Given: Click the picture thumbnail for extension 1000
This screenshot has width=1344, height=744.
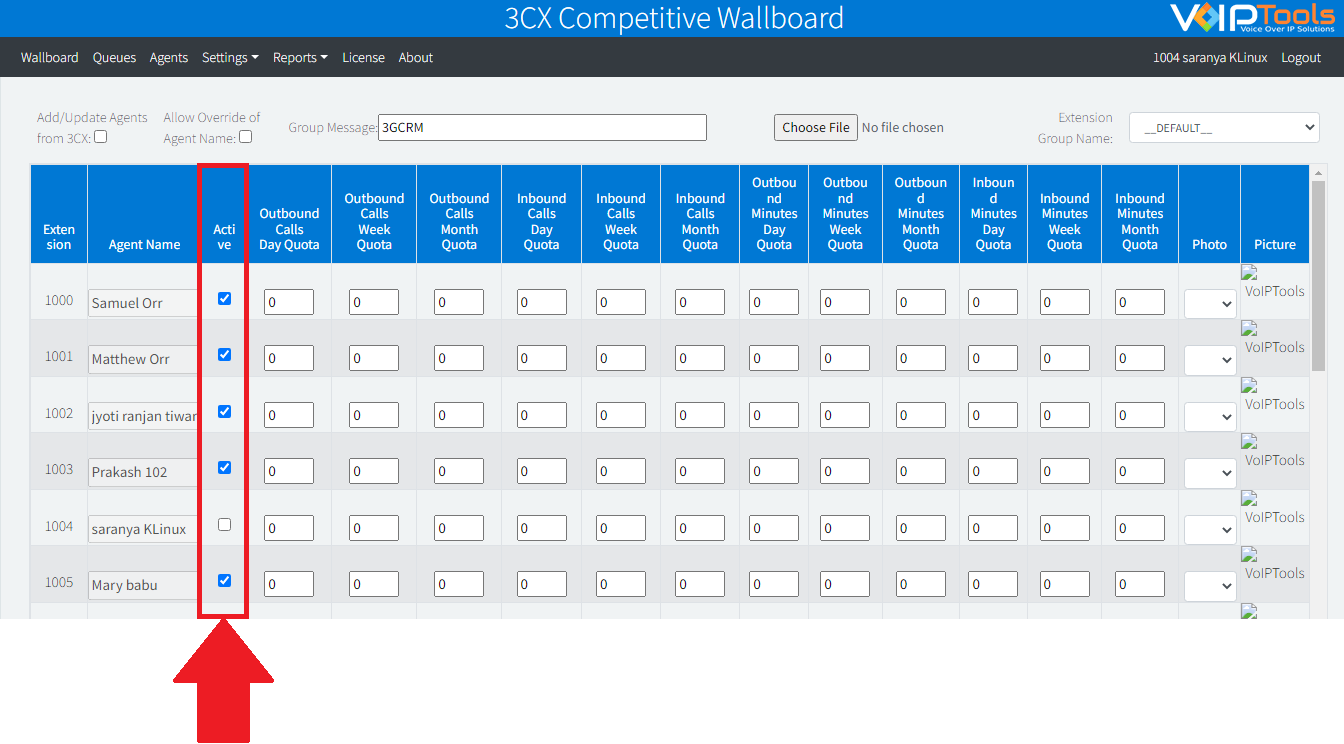Looking at the screenshot, I should (1274, 283).
